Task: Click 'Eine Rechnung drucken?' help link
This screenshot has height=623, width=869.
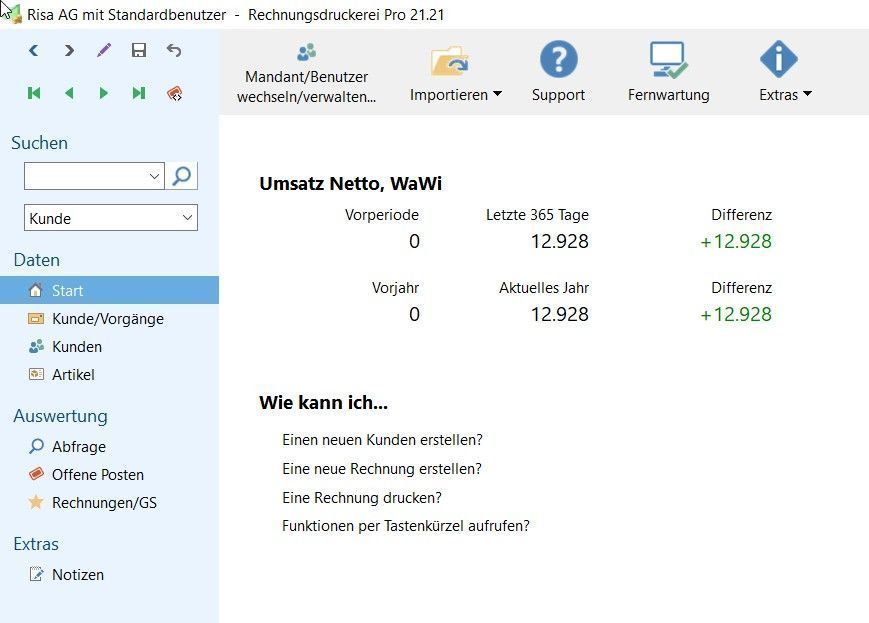Action: point(361,498)
